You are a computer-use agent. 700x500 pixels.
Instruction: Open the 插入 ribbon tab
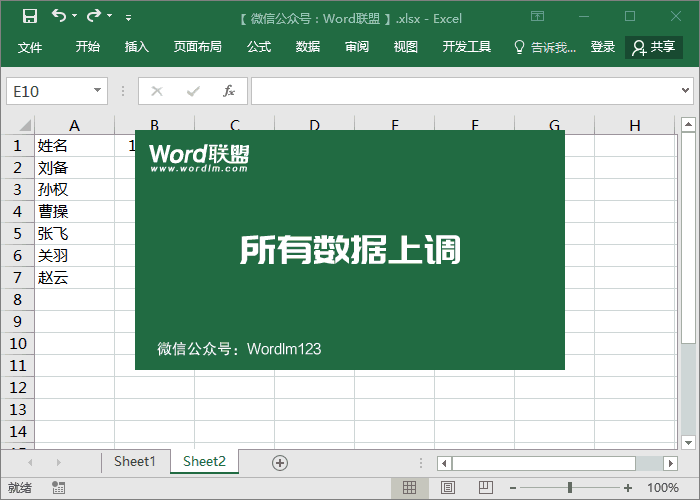click(137, 47)
